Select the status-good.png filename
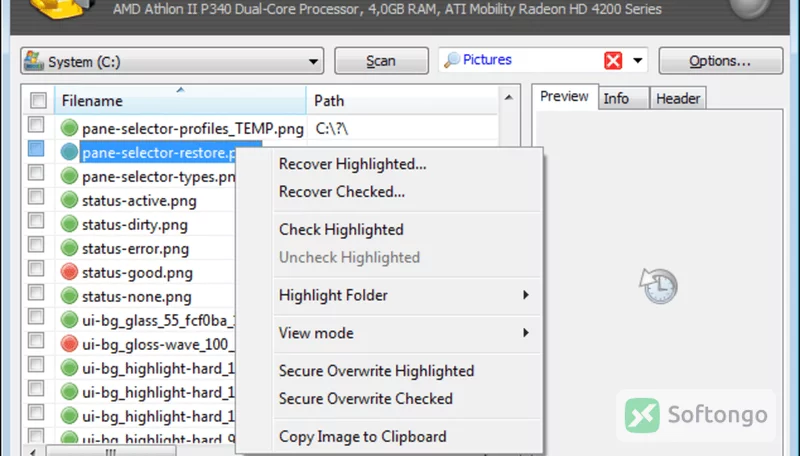The height and width of the screenshot is (456, 800). pos(137,272)
